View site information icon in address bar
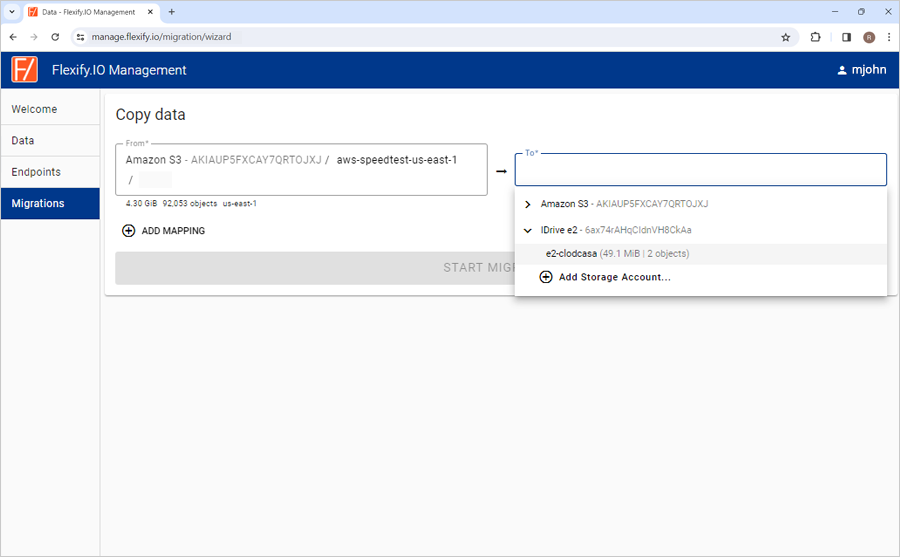The height and width of the screenshot is (557, 900). pyautogui.click(x=80, y=37)
